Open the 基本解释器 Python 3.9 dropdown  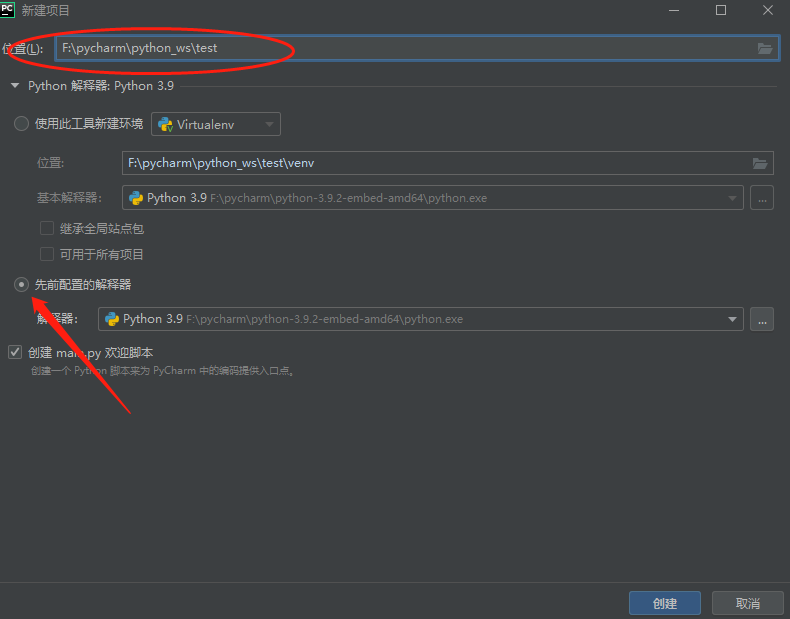(x=432, y=198)
